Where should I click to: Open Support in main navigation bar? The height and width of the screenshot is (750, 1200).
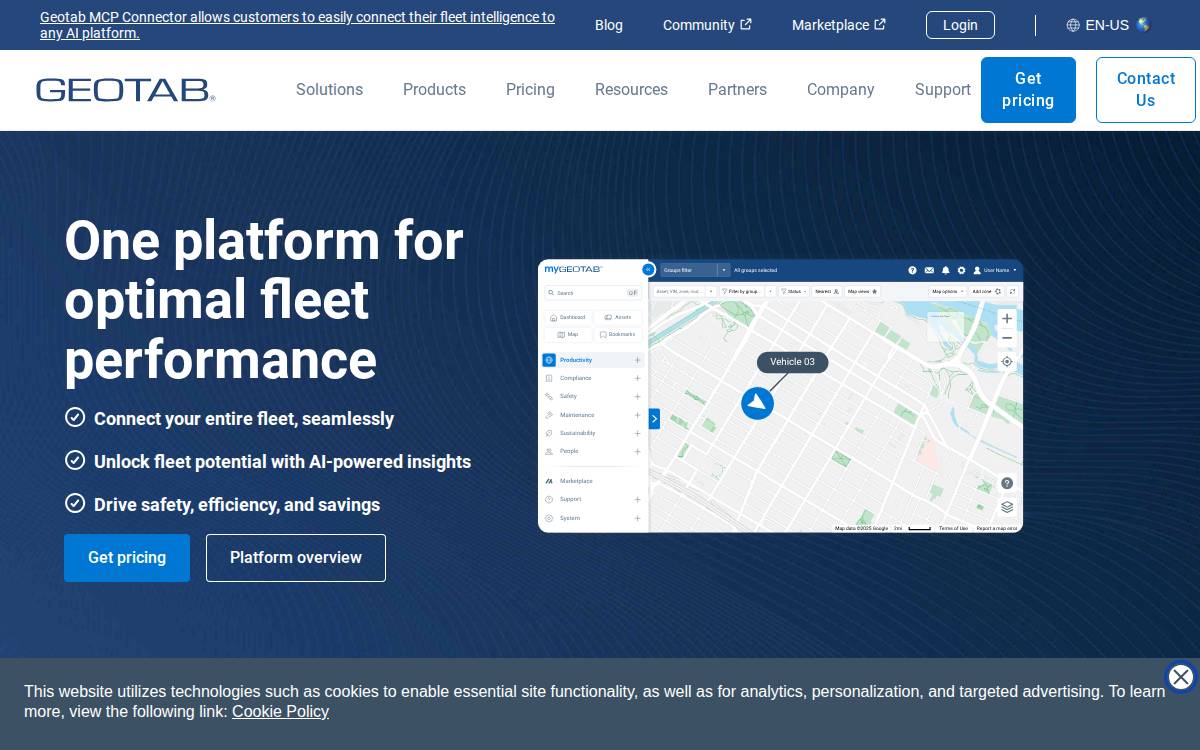click(942, 89)
